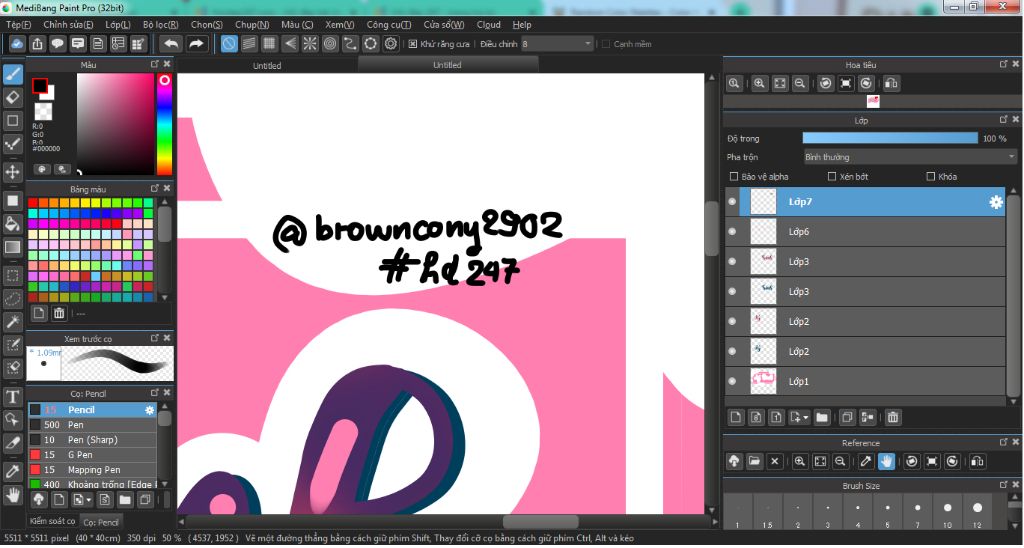The width and height of the screenshot is (1024, 548).
Task: Open the Tệp(F) menu
Action: point(18,25)
